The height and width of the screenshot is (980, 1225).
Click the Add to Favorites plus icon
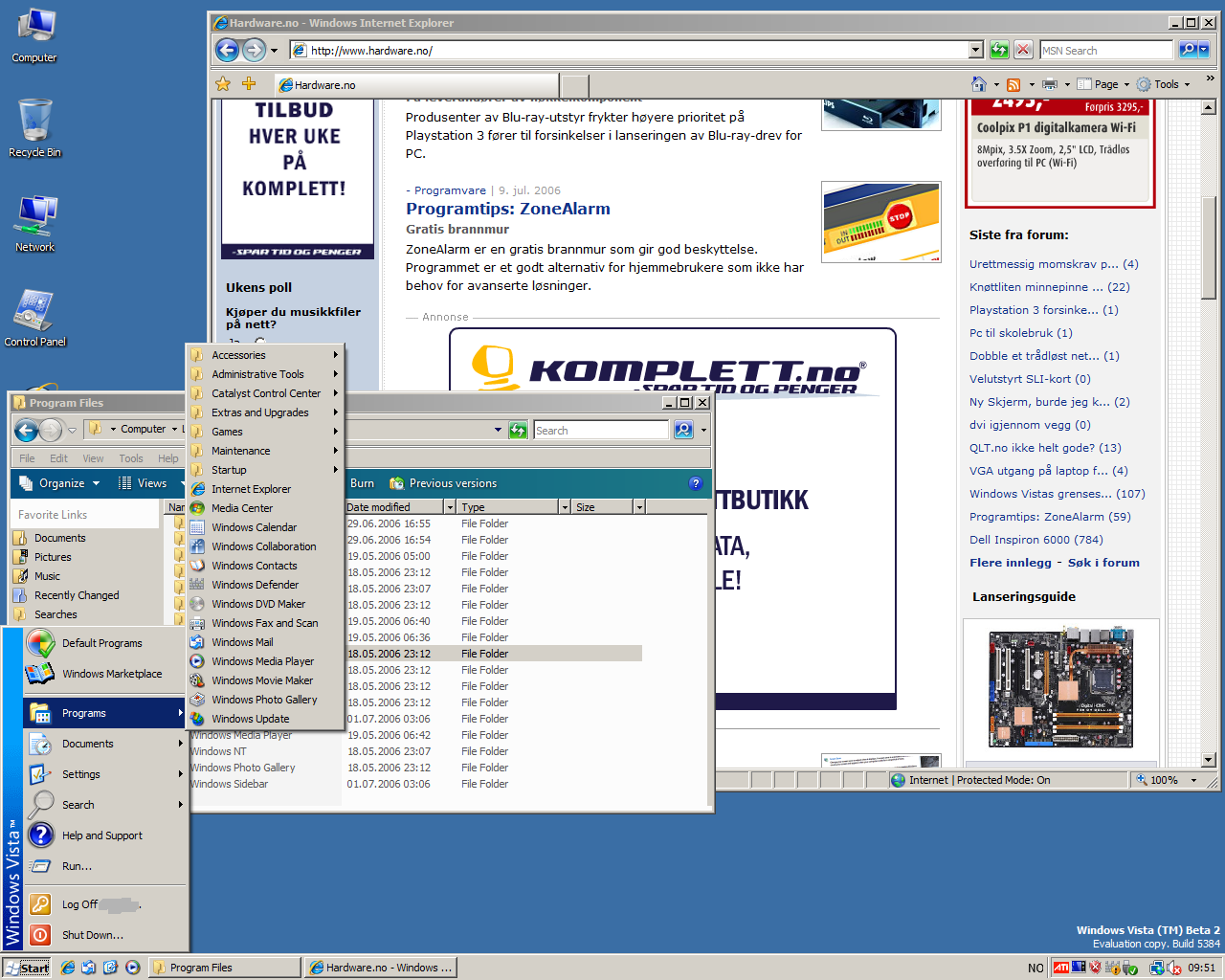[249, 84]
